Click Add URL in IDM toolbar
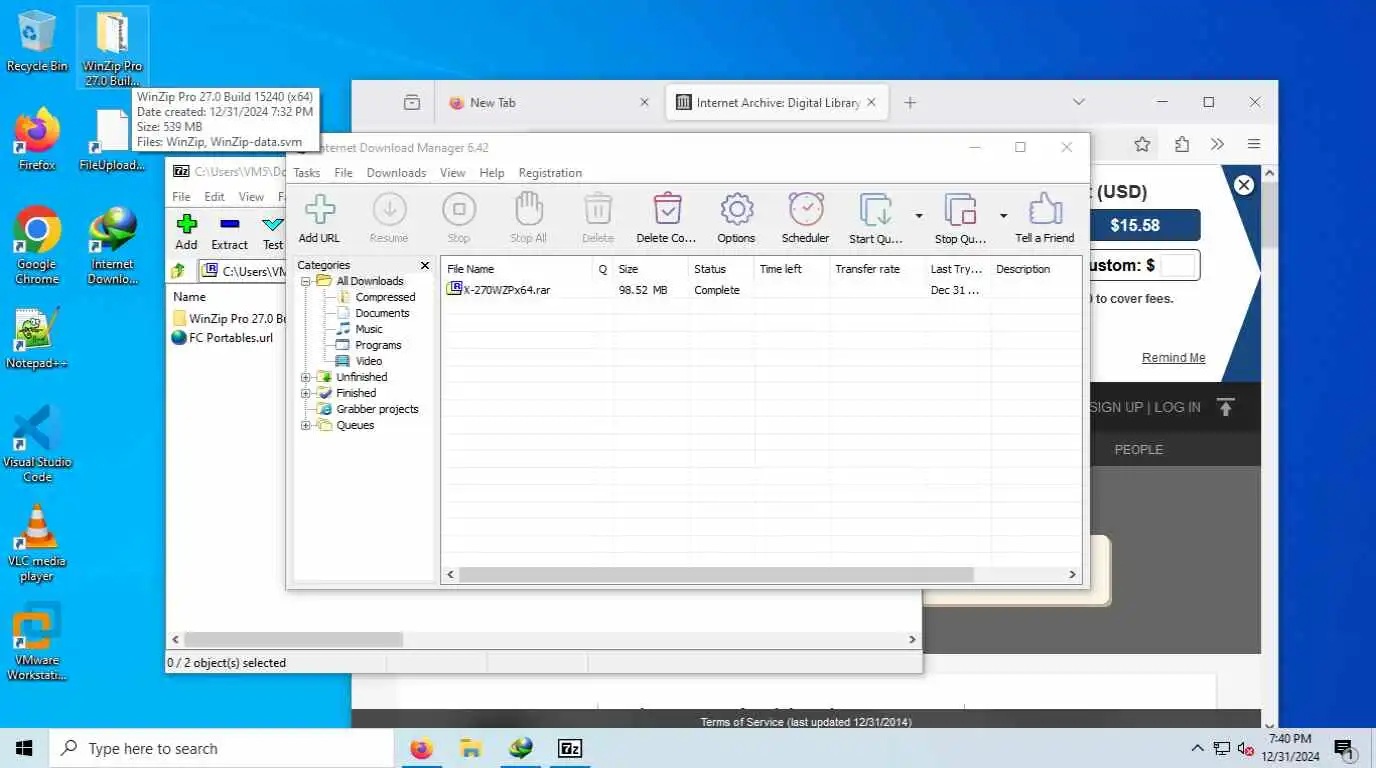 click(319, 218)
